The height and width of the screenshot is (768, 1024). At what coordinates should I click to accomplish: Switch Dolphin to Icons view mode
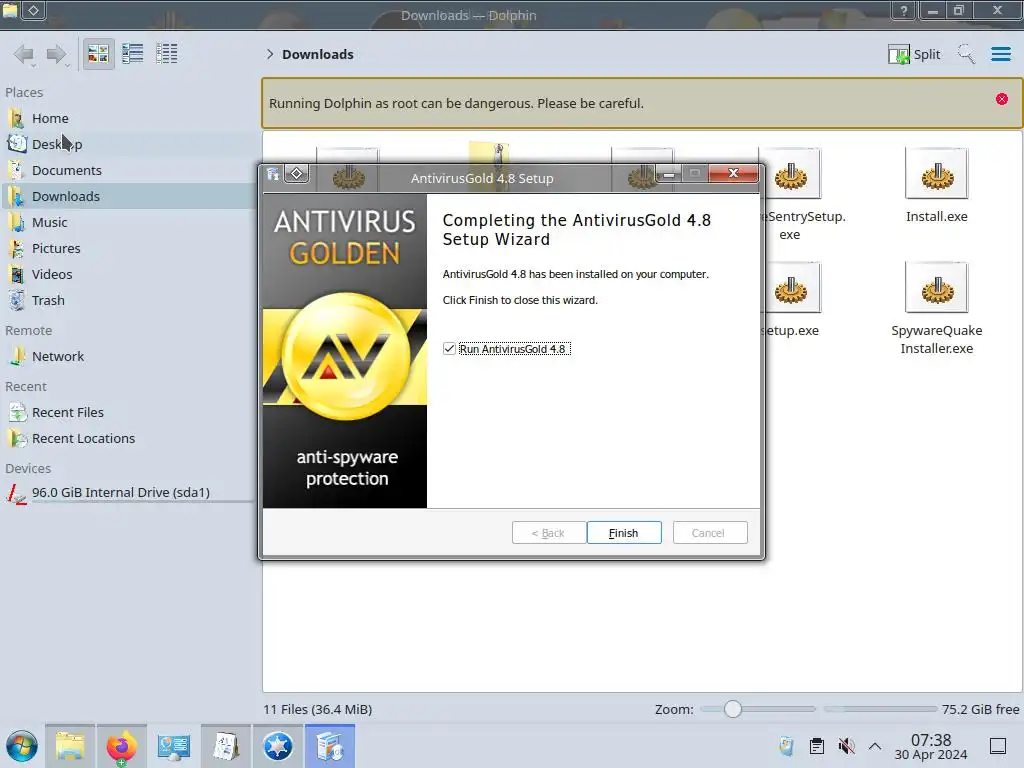point(99,54)
